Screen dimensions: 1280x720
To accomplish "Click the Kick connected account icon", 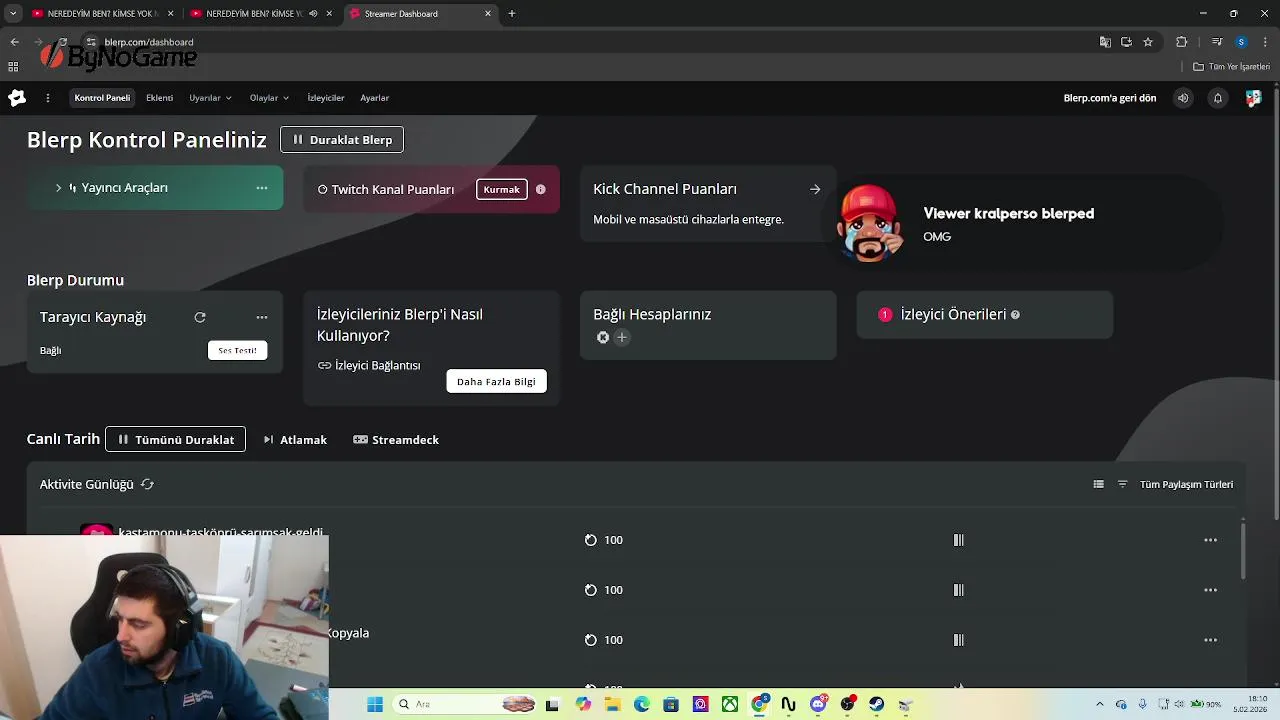I will click(603, 338).
